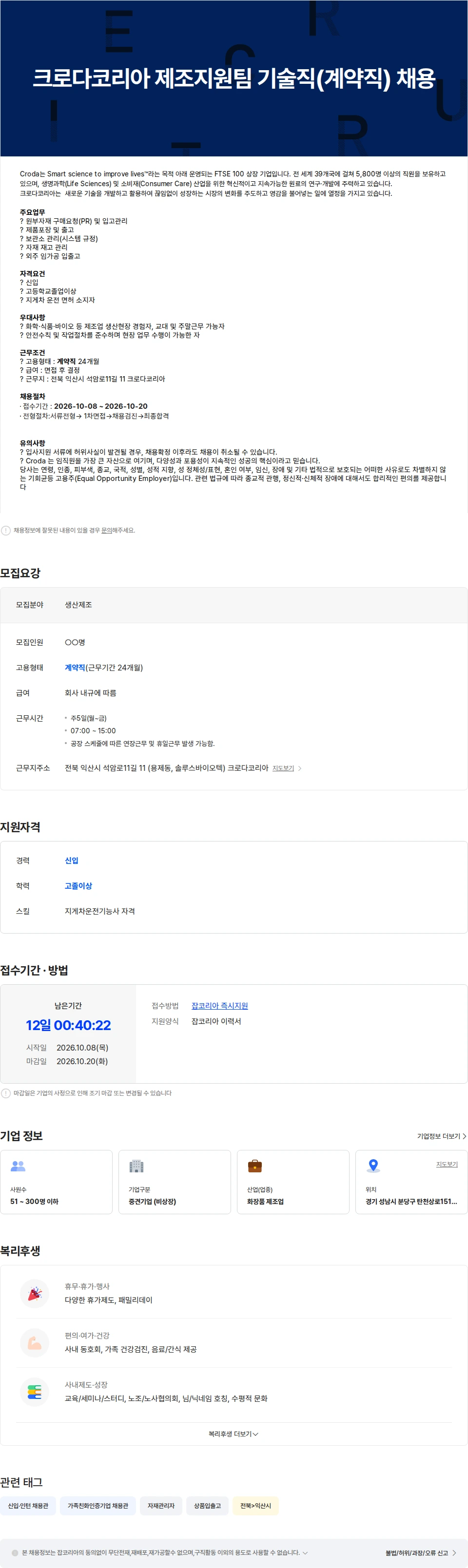Click chevron arrow after 근무지주소 지도보기
The image size is (468, 1568).
pyautogui.click(x=300, y=768)
